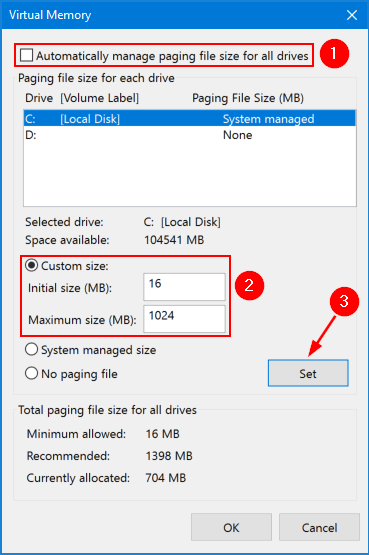Select the D: drive row
The height and width of the screenshot is (555, 369).
[190, 135]
